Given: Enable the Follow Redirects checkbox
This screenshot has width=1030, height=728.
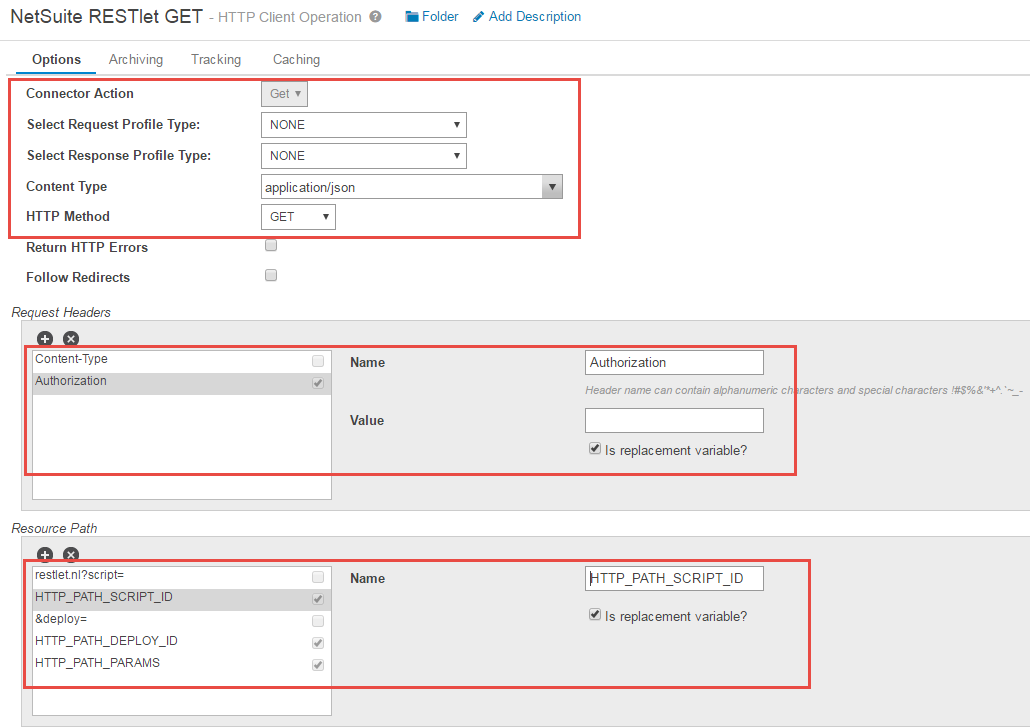Looking at the screenshot, I should (x=270, y=275).
